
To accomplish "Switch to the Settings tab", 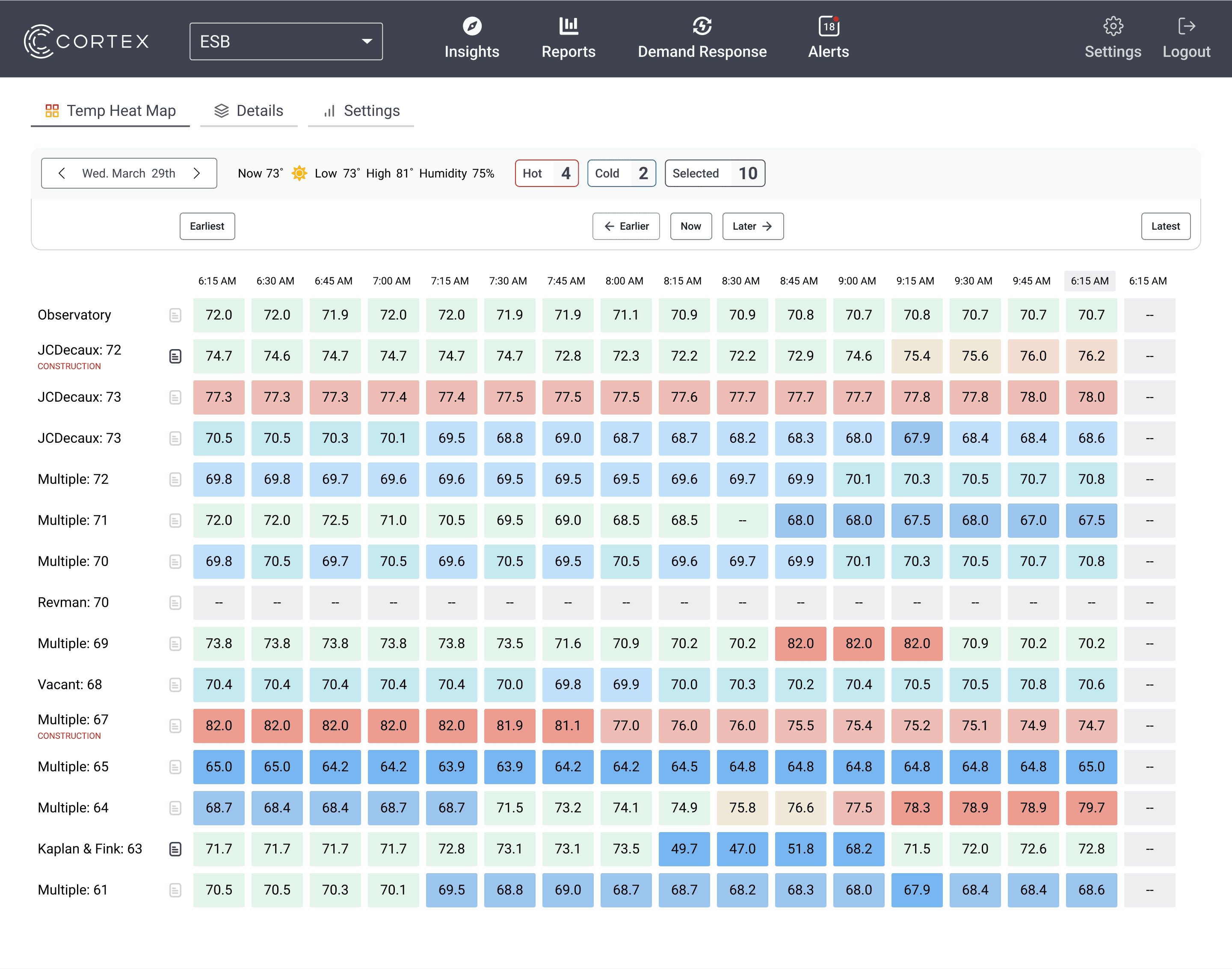I will click(x=361, y=111).
